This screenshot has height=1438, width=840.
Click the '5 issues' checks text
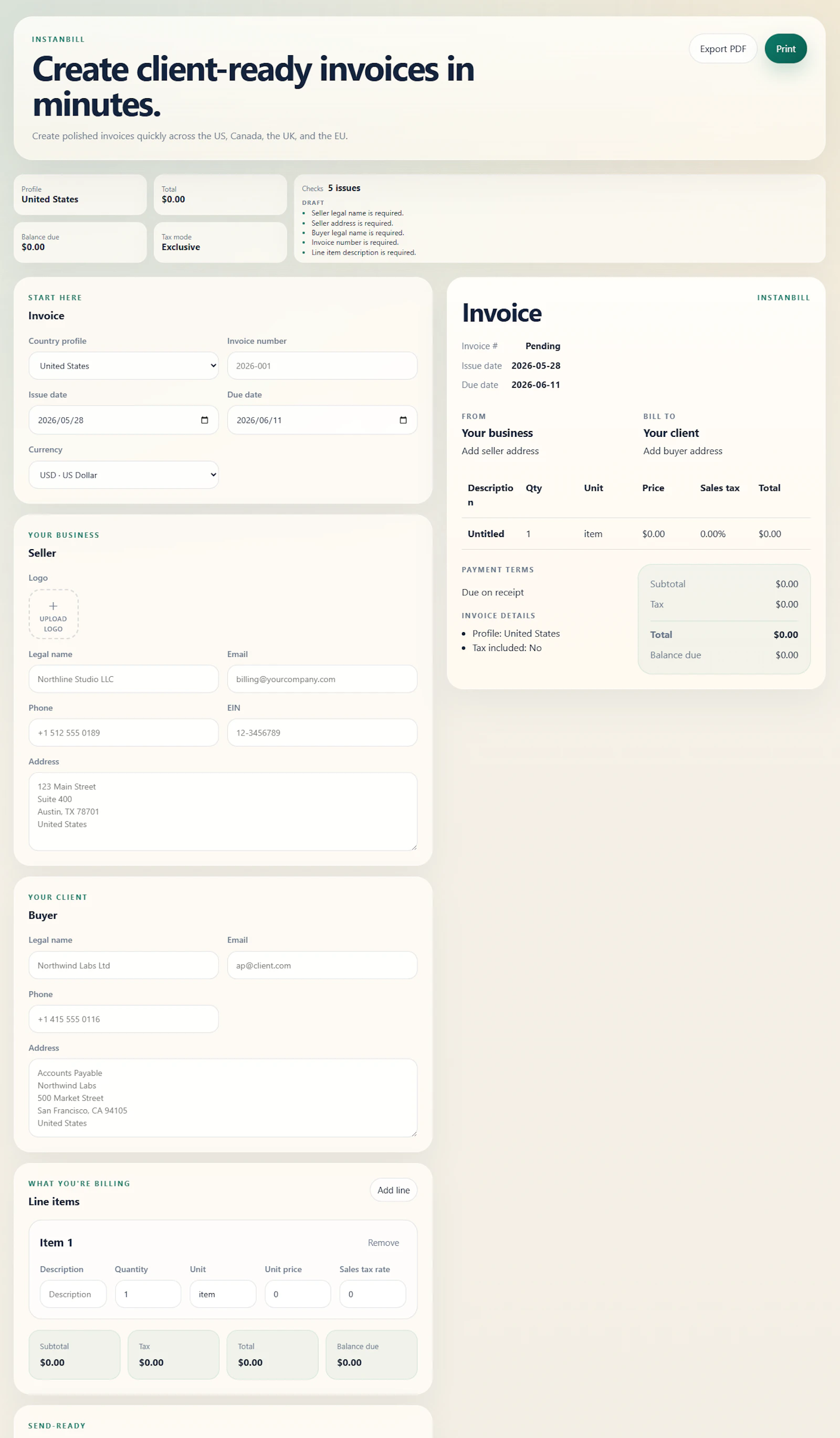[x=344, y=188]
